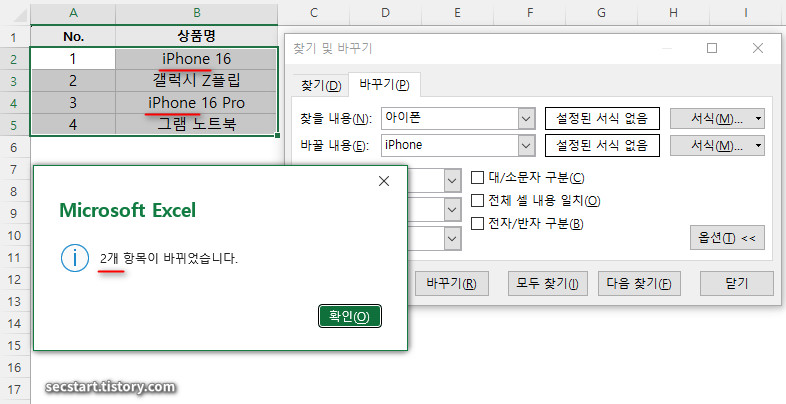Select column C header
786x404 pixels.
pos(314,14)
